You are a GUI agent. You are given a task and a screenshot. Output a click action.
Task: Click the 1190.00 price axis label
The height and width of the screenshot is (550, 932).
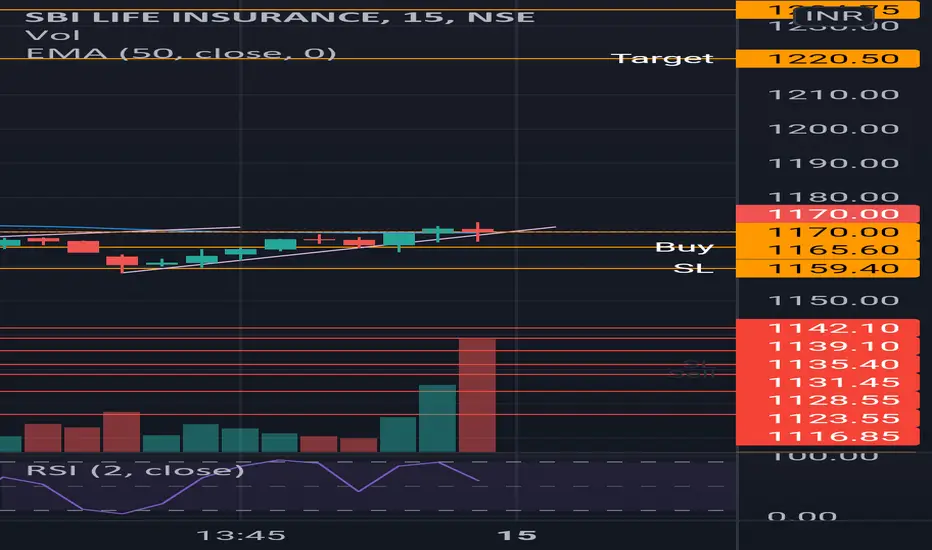pyautogui.click(x=833, y=164)
